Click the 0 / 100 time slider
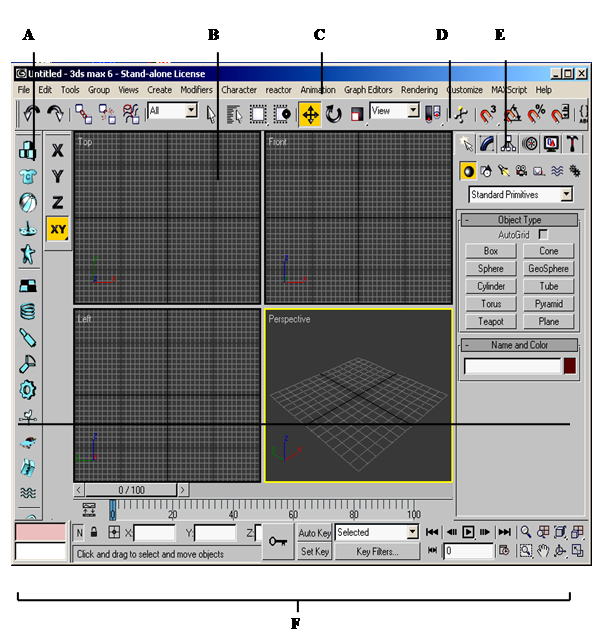 (x=131, y=490)
